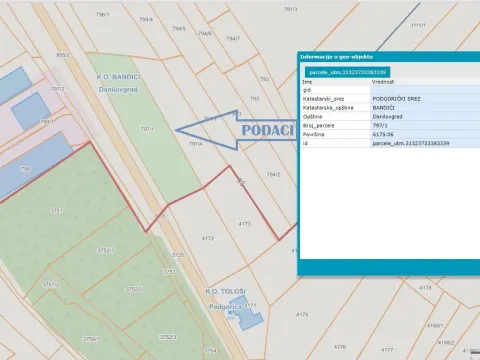480x360 pixels.
Task: Select the 797/1 value in the Broj_parcele row
Action: tap(380, 126)
